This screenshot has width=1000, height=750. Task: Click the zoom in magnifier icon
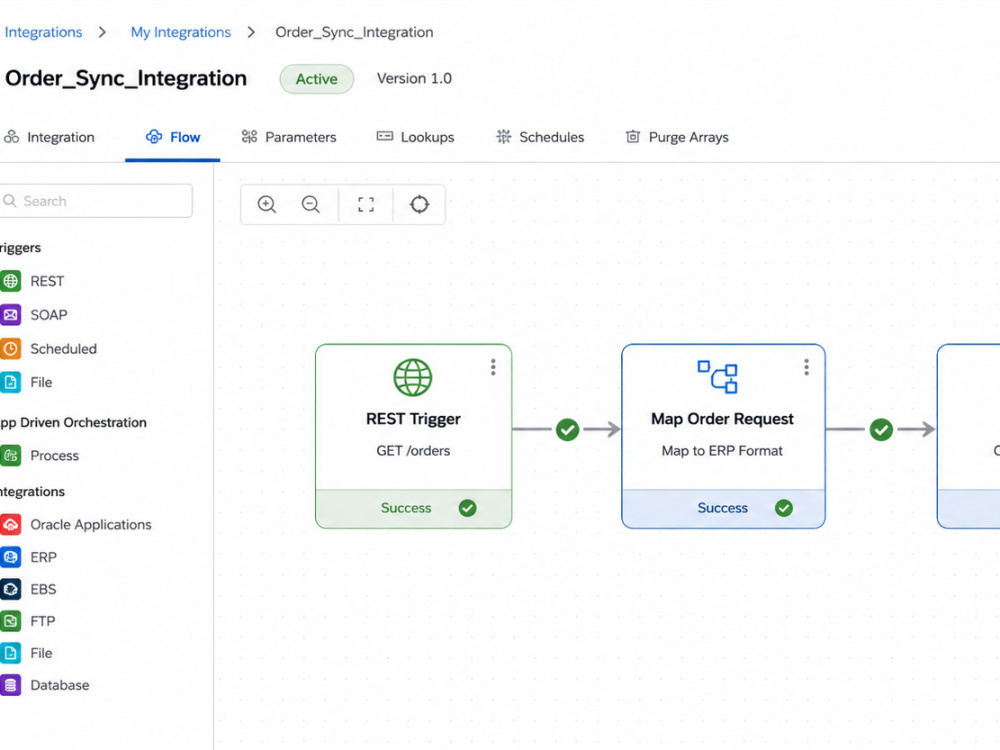coord(267,204)
